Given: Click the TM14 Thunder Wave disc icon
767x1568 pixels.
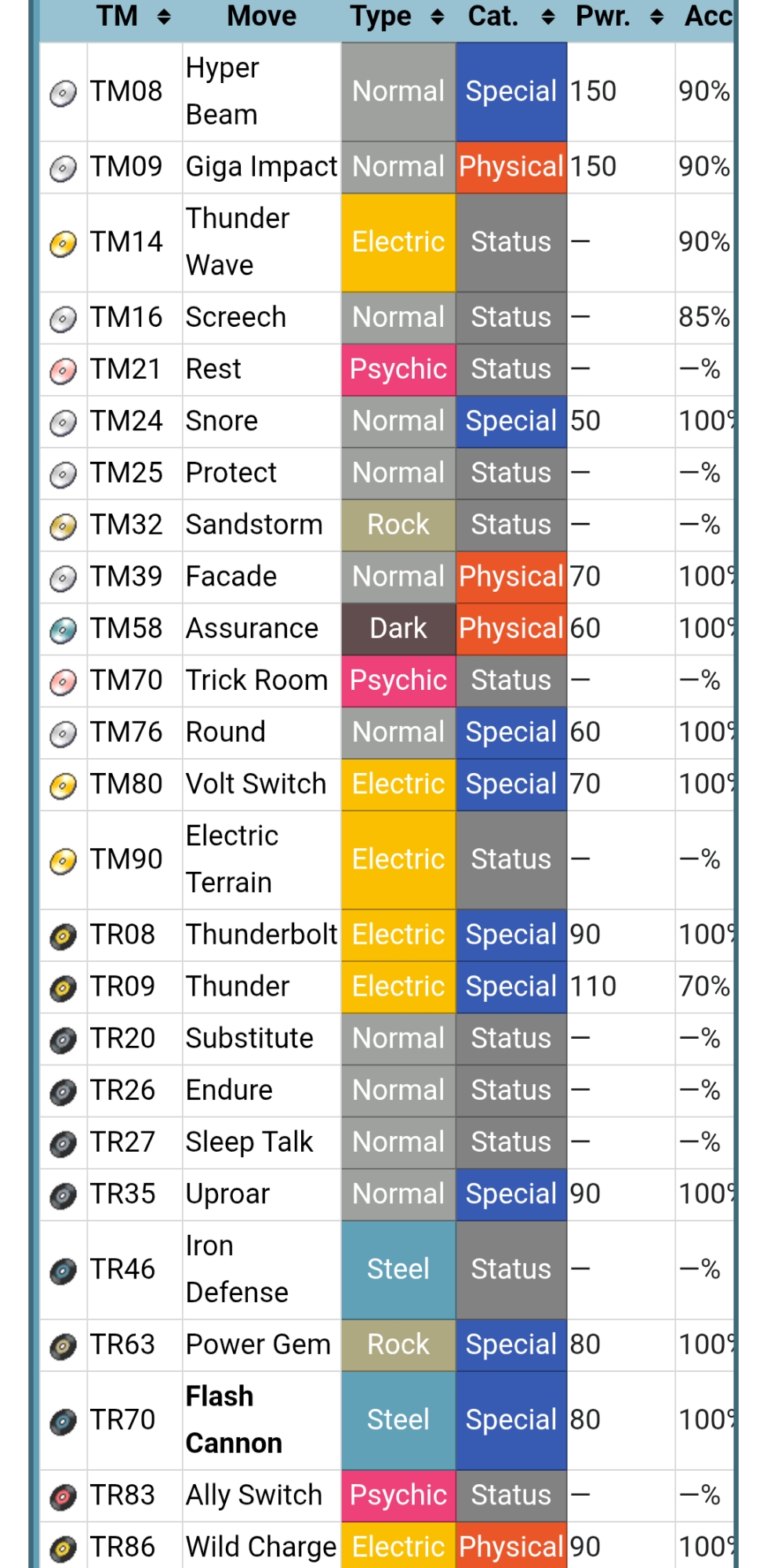Looking at the screenshot, I should tap(64, 244).
